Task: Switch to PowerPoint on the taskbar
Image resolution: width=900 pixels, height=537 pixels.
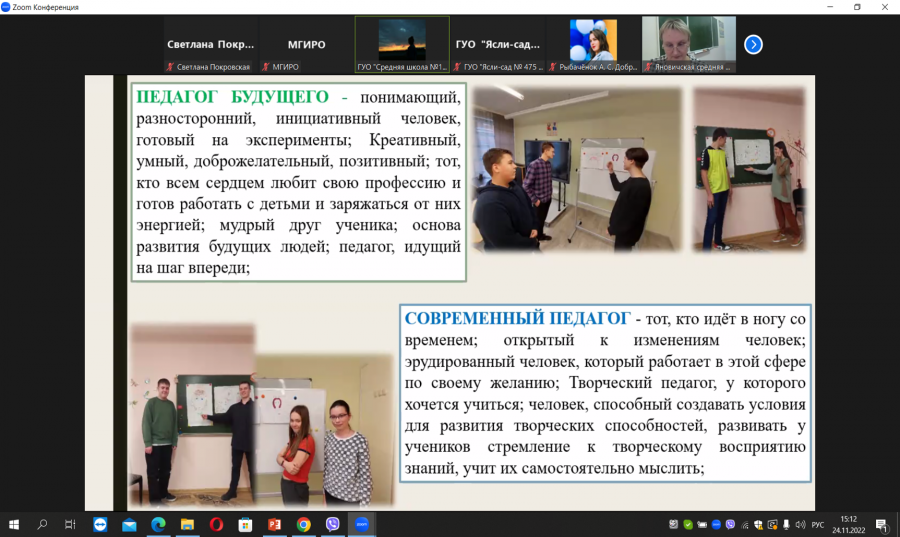Action: point(274,524)
